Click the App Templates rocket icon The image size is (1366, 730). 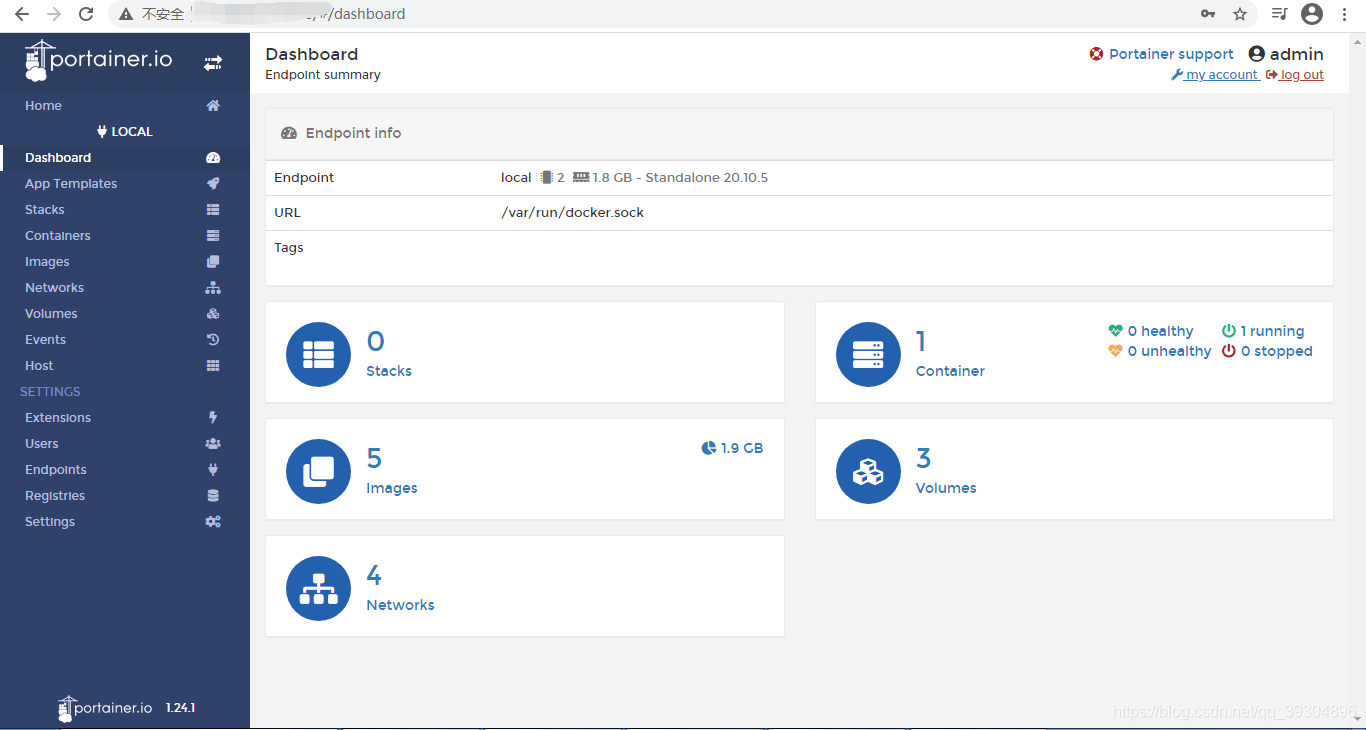pyautogui.click(x=213, y=184)
